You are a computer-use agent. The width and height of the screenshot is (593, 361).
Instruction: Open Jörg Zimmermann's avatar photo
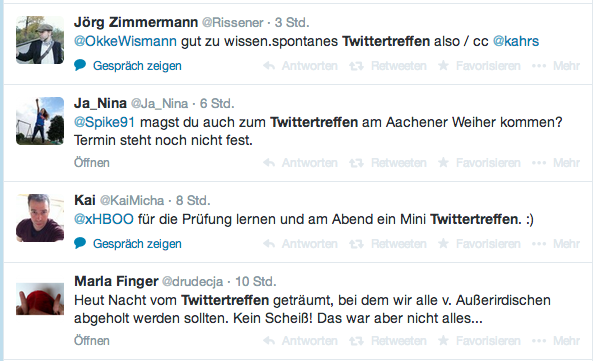pyautogui.click(x=40, y=40)
